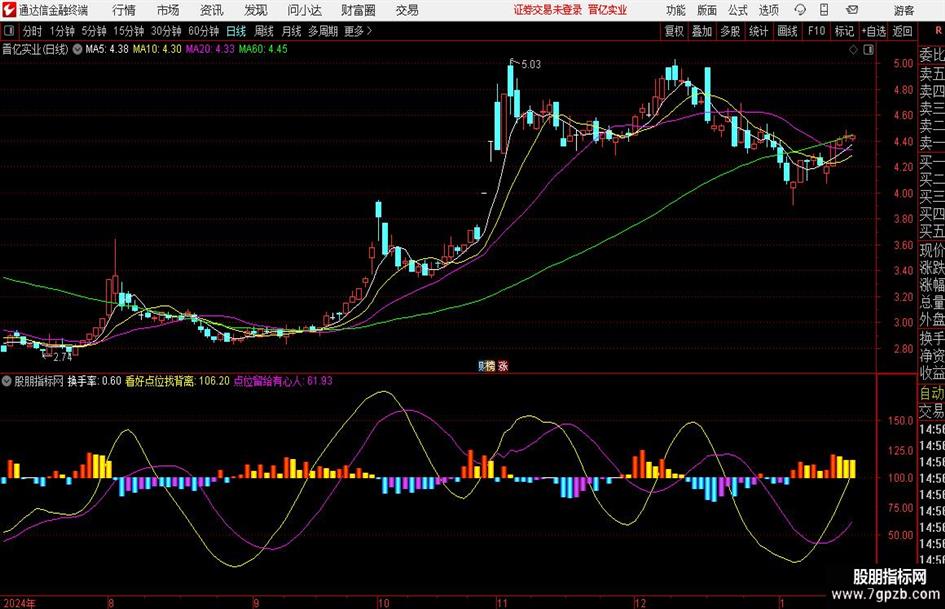Viewport: 945px width, 609px height.
Task: Click the 晋亿实业 stock name in title bar
Action: coord(608,10)
